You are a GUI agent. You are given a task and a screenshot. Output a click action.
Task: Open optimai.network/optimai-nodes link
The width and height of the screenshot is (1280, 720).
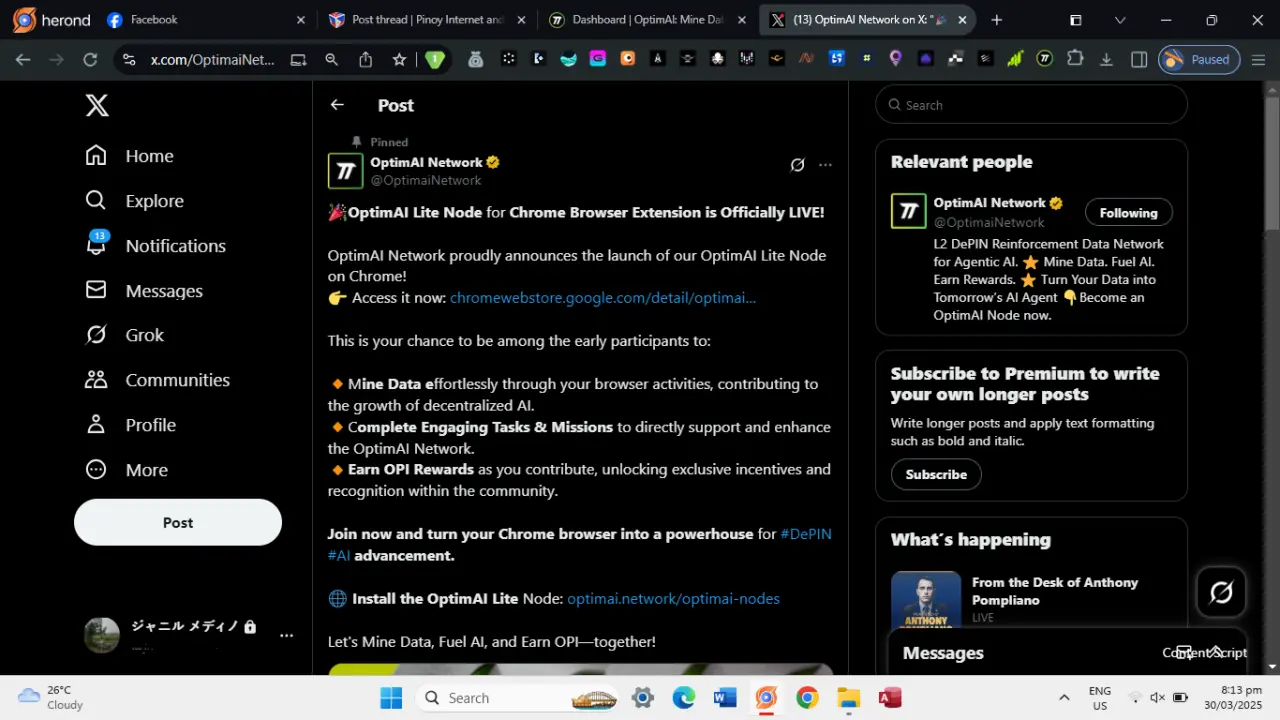(x=673, y=599)
